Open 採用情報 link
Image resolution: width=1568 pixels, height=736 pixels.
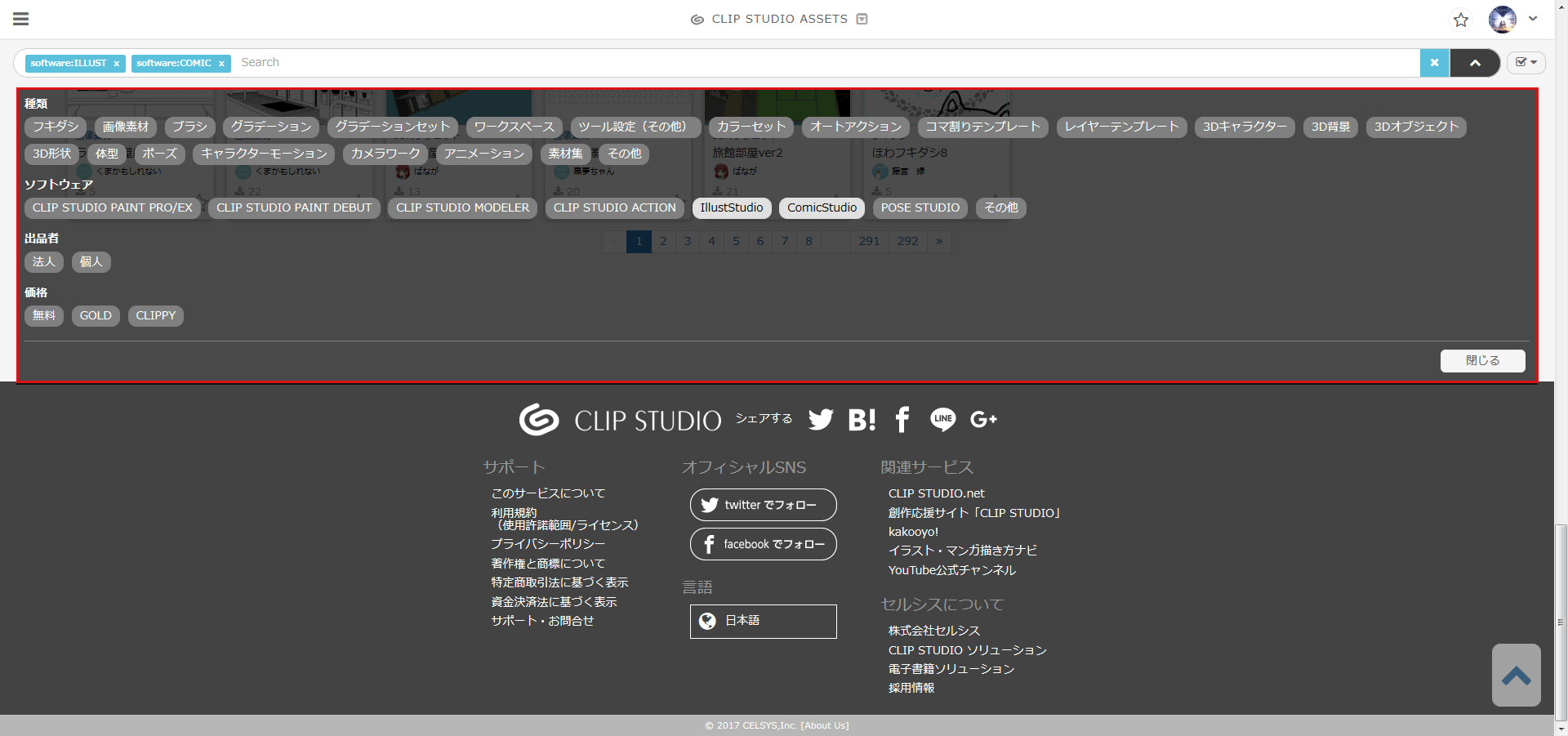click(911, 688)
